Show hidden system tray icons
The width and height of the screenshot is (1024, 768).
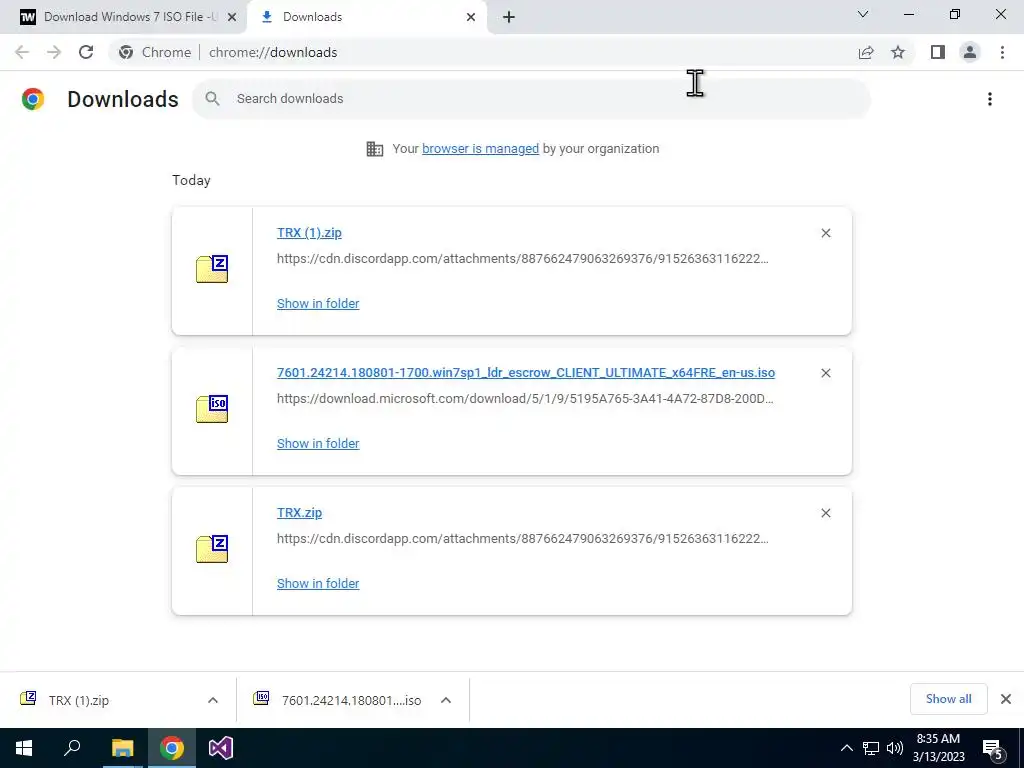[846, 748]
